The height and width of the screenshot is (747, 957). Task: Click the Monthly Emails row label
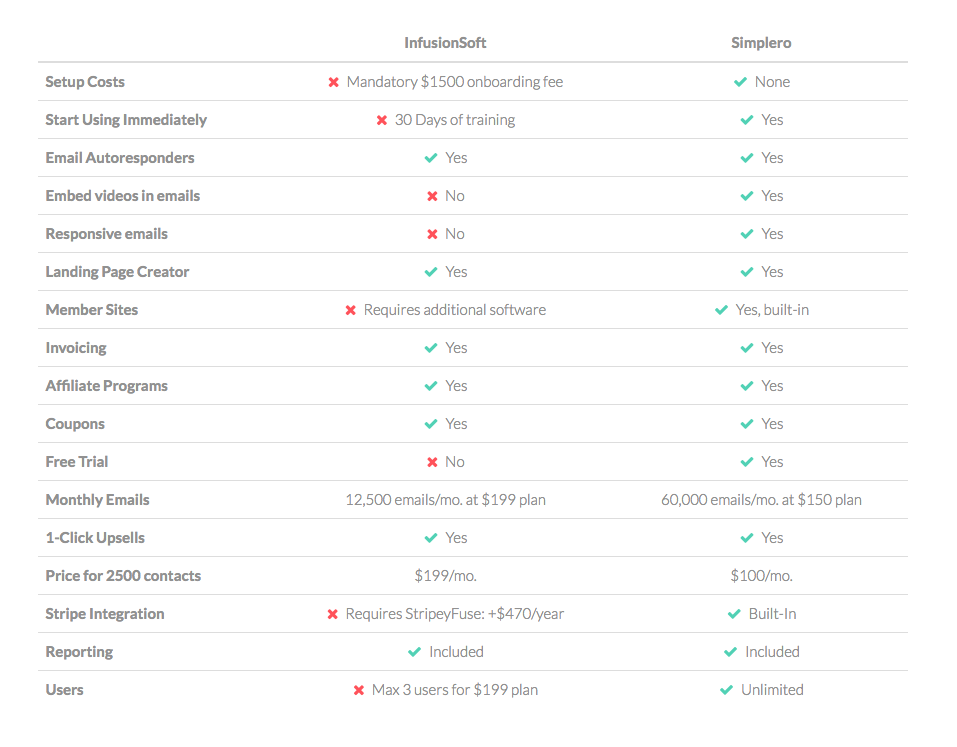(x=97, y=500)
